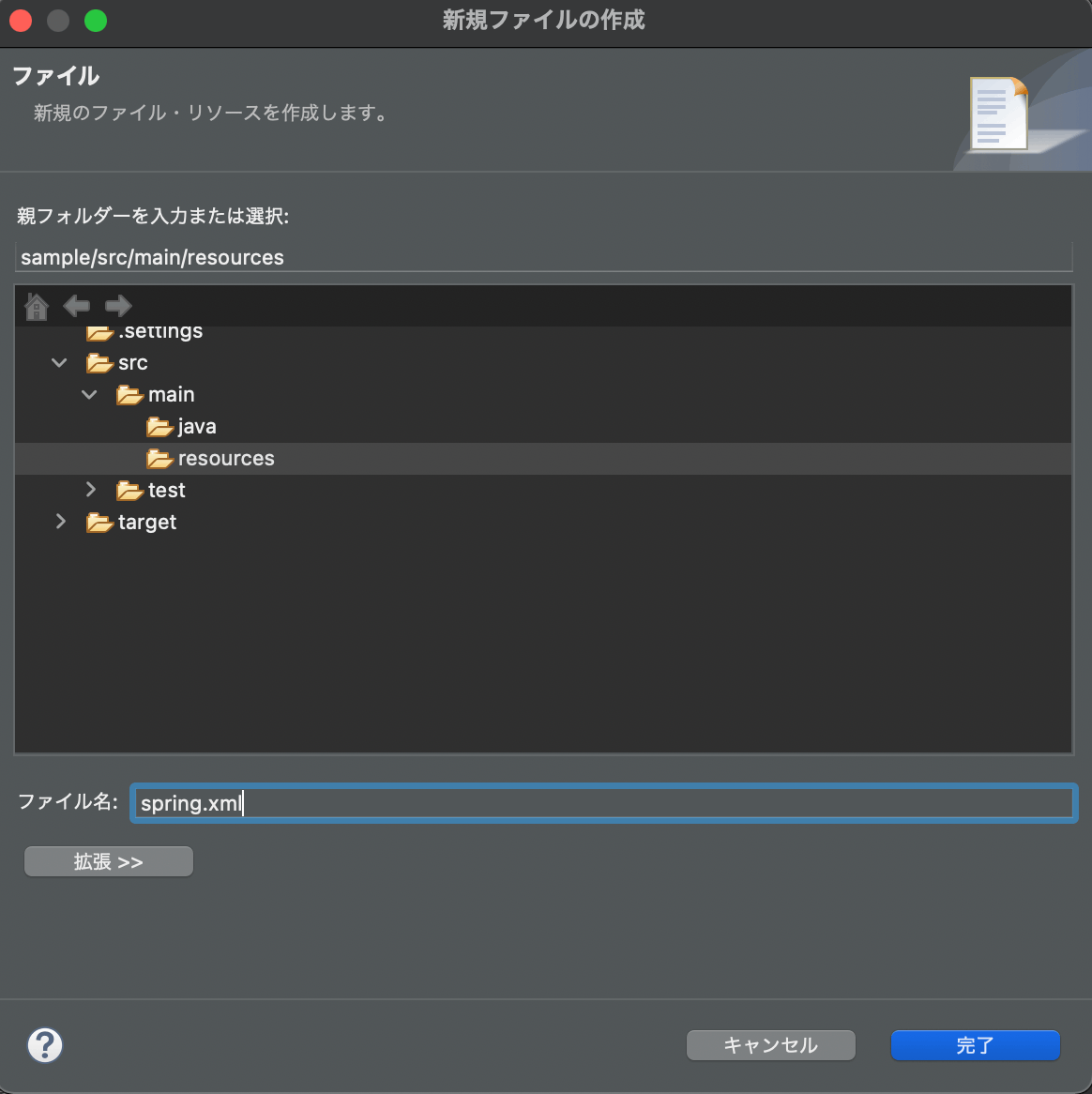Click the 完了 finish button

pyautogui.click(x=975, y=1045)
